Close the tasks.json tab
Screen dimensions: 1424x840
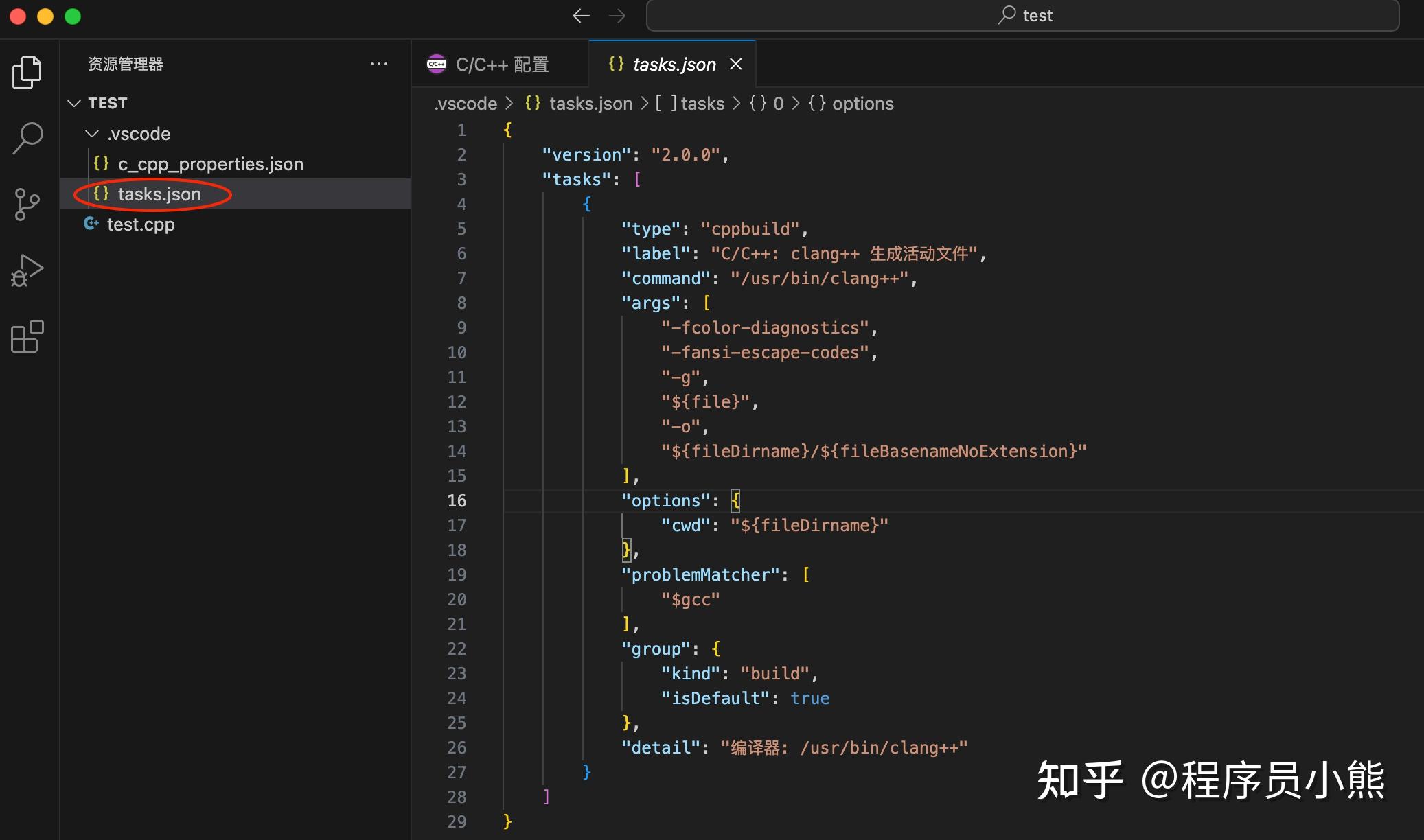click(736, 64)
